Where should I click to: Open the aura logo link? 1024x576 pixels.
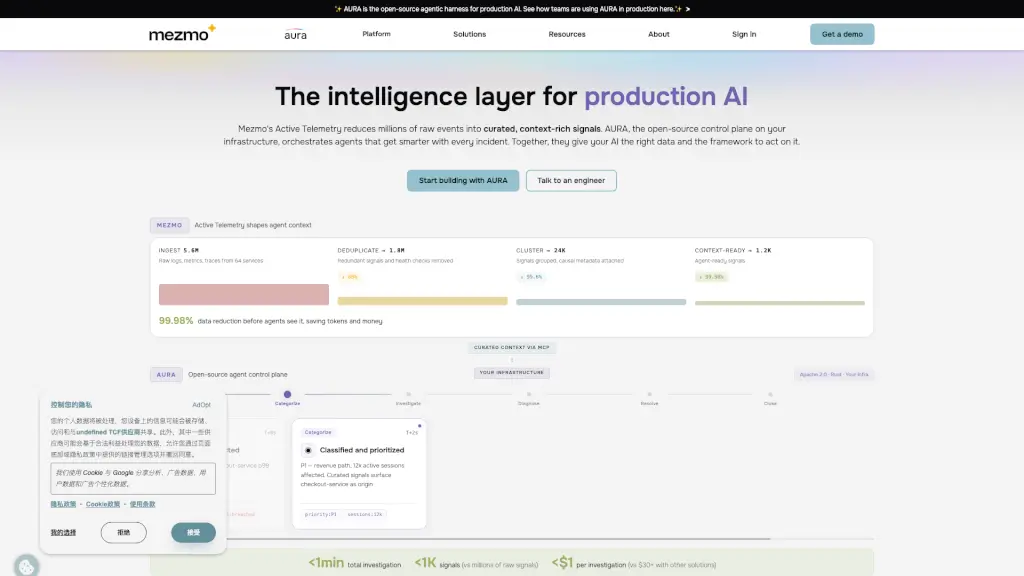[295, 34]
